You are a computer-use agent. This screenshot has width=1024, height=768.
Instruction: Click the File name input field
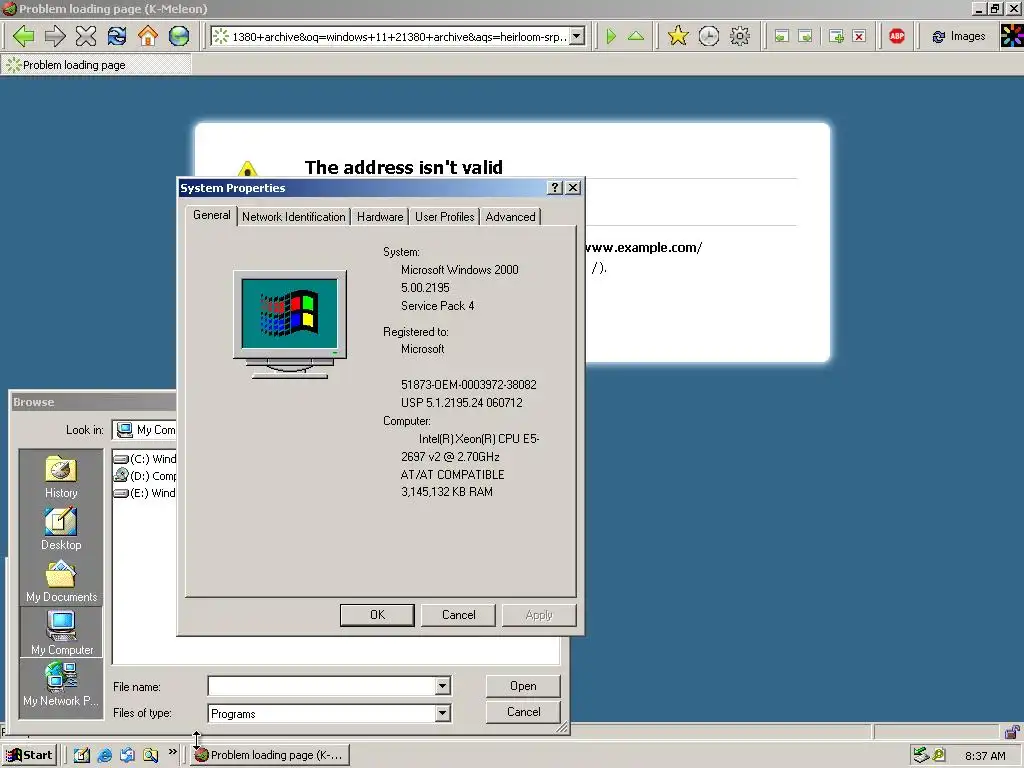[x=321, y=686]
